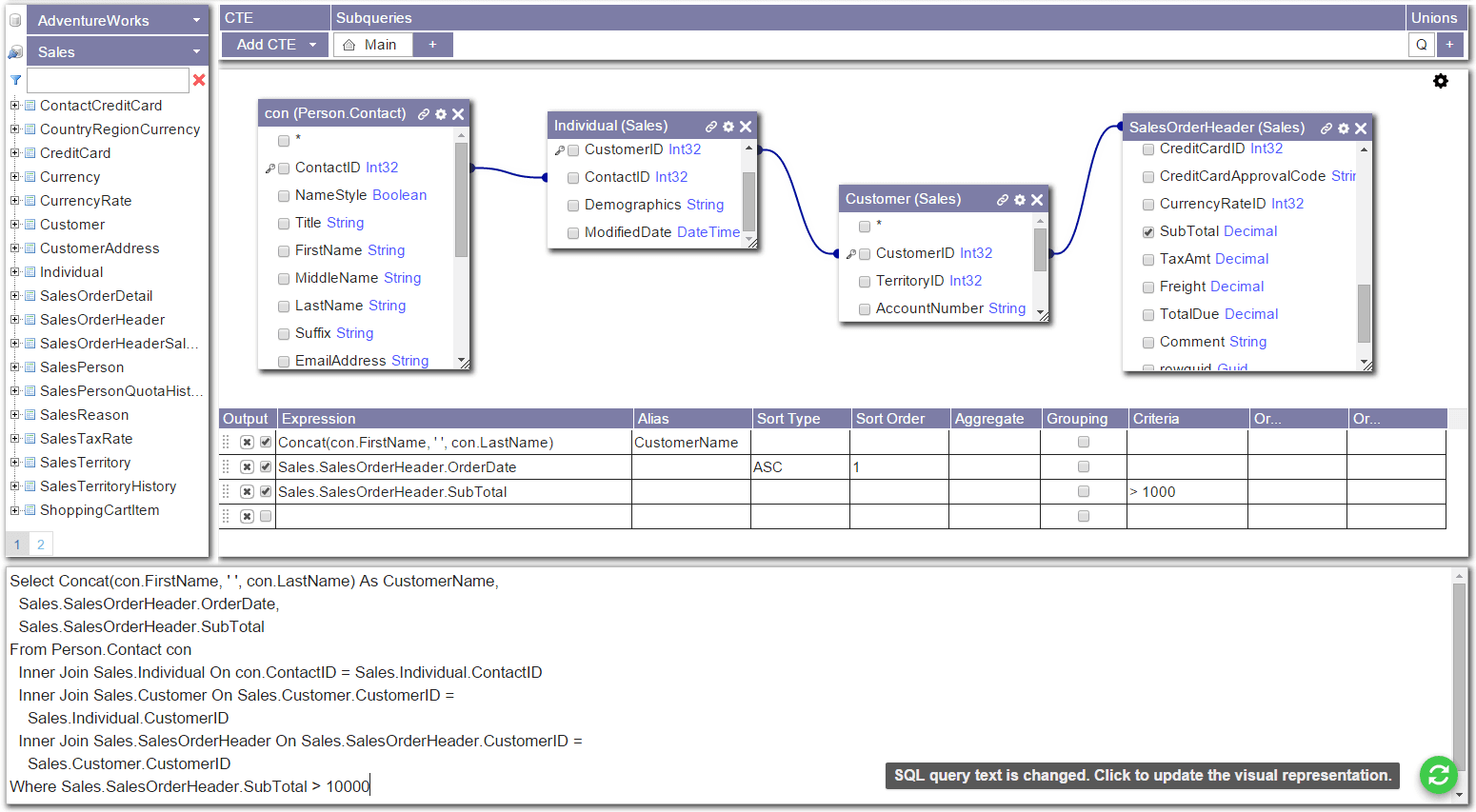Open settings gear of con (Person.Contact) table
This screenshot has height=812, width=1476.
tap(441, 114)
